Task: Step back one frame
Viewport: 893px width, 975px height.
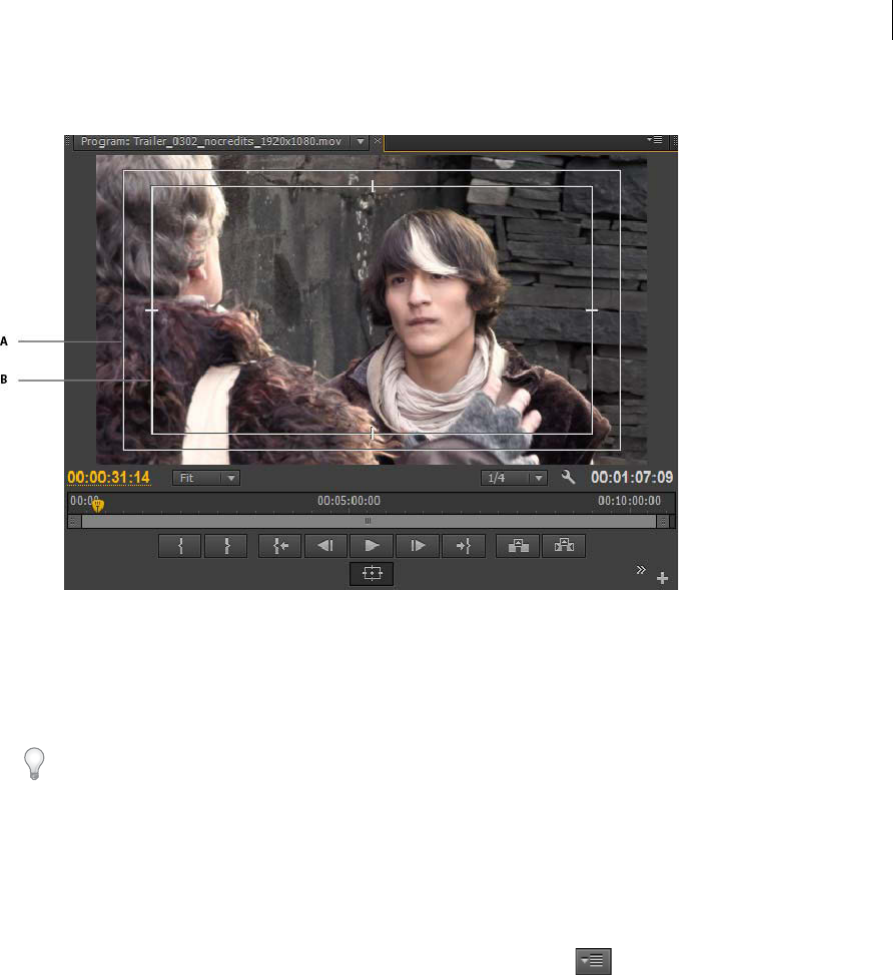Action: click(x=326, y=546)
